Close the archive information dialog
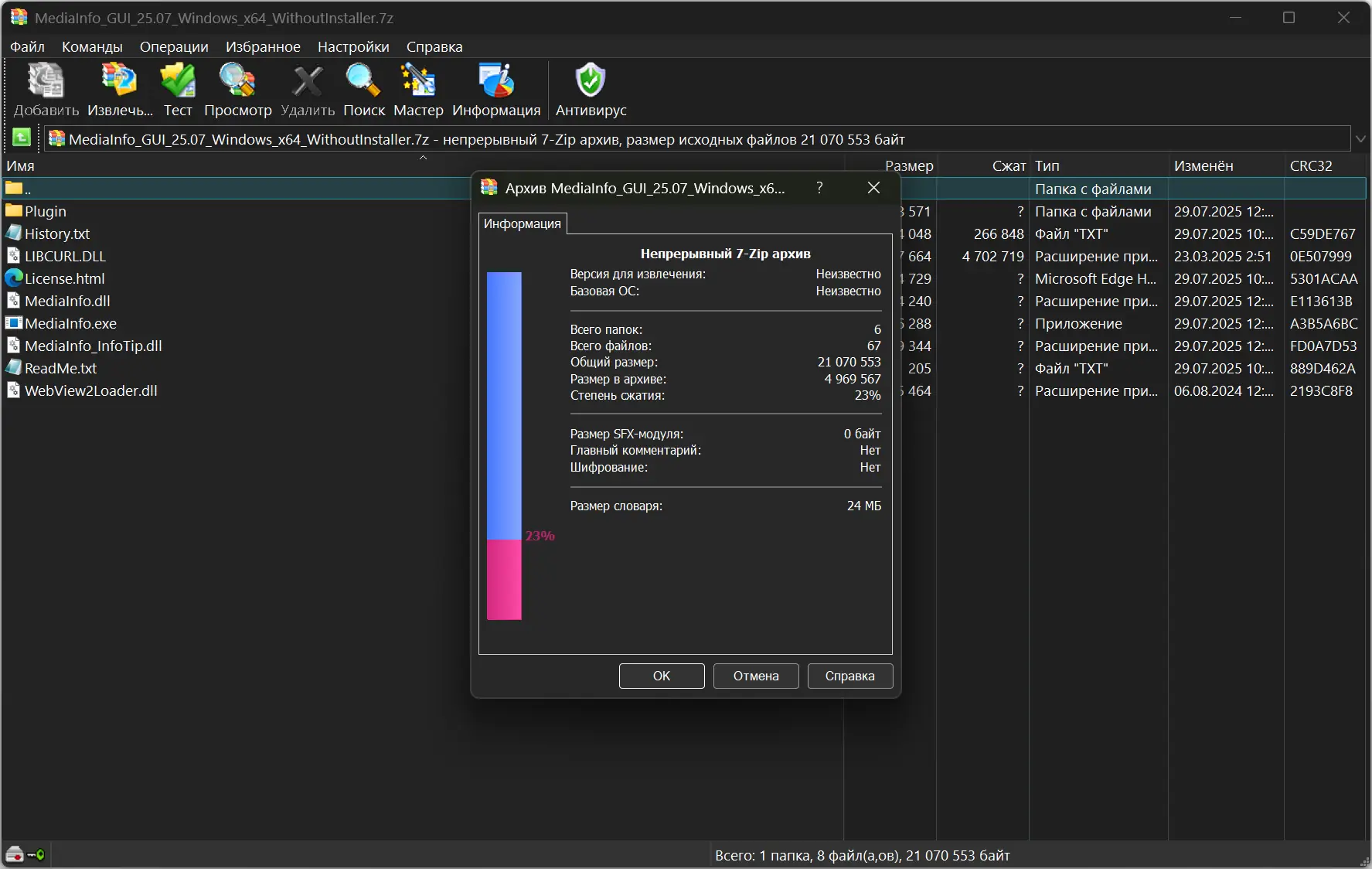 [873, 188]
